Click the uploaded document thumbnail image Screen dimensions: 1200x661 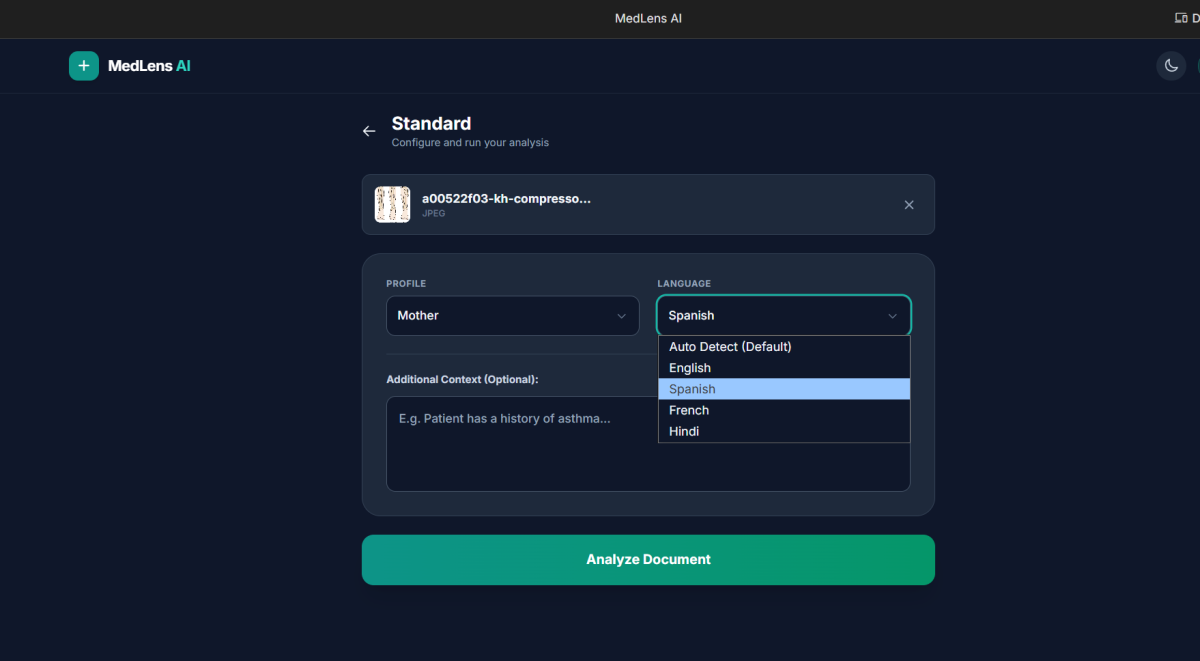point(392,204)
